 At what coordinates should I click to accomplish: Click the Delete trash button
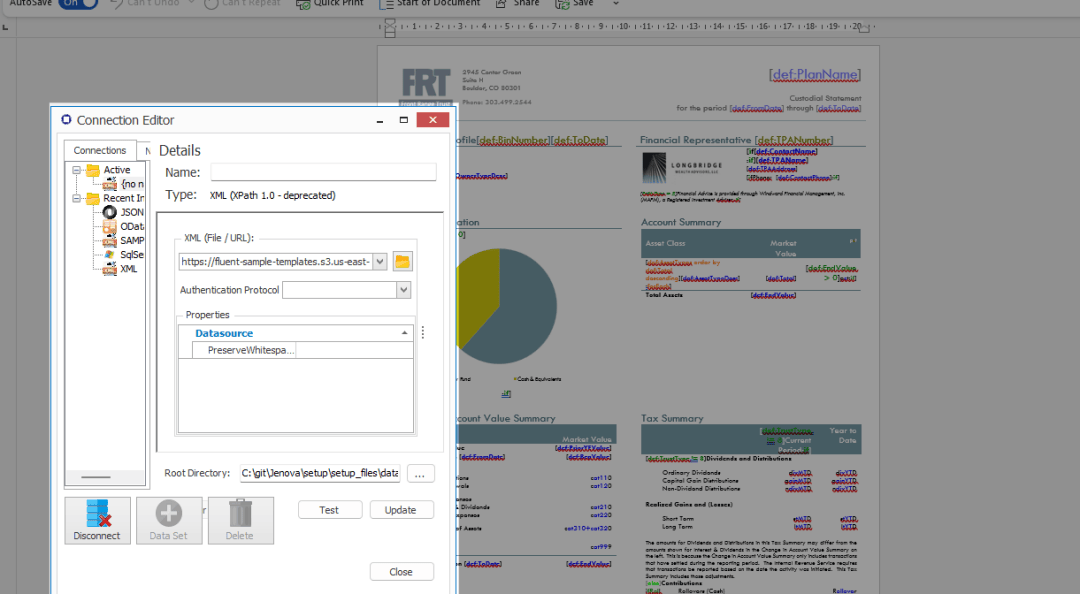(x=240, y=520)
